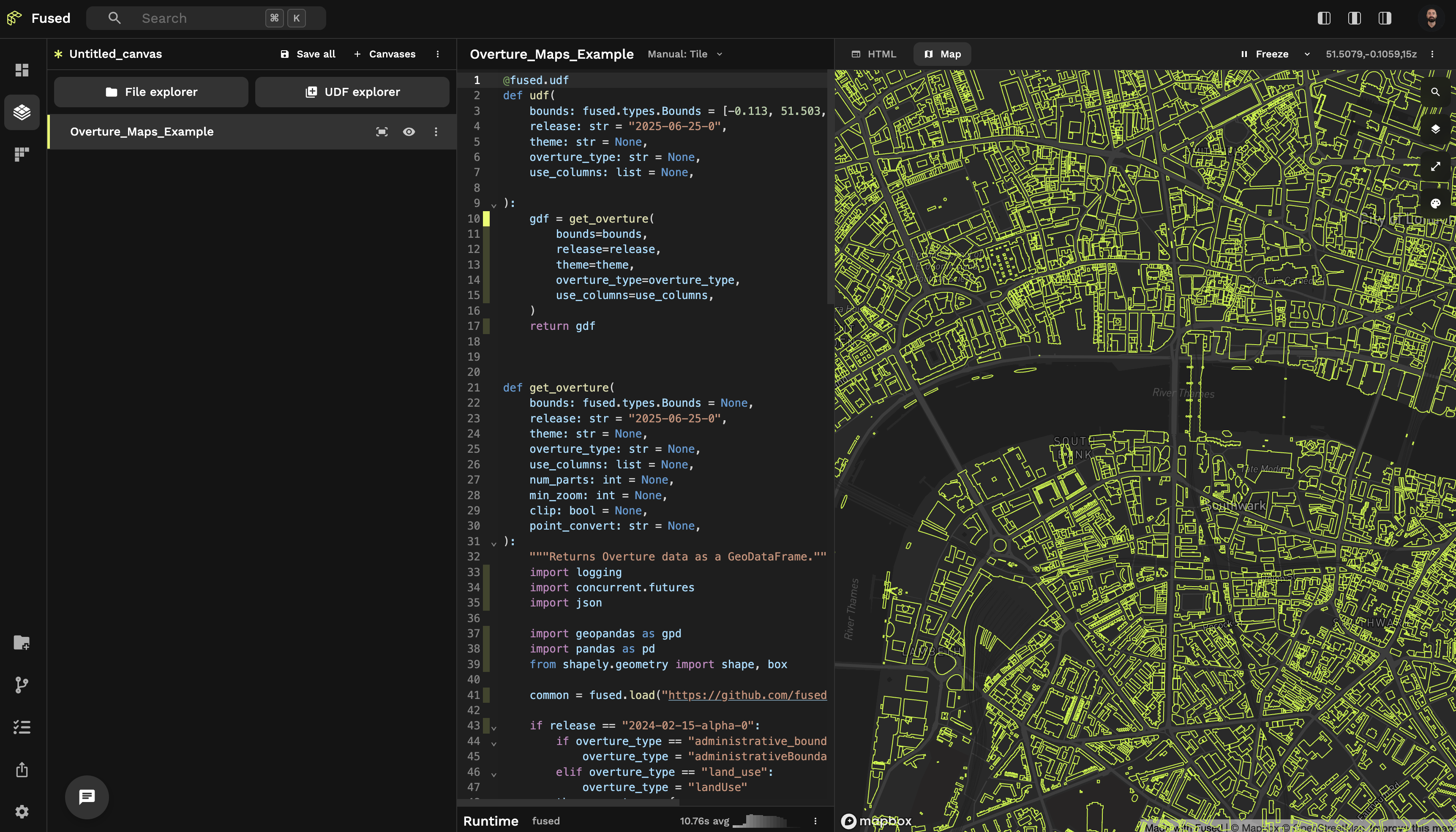Screen dimensions: 1456x832
Task: Open the git branching icon in sidebar
Action: 22,685
